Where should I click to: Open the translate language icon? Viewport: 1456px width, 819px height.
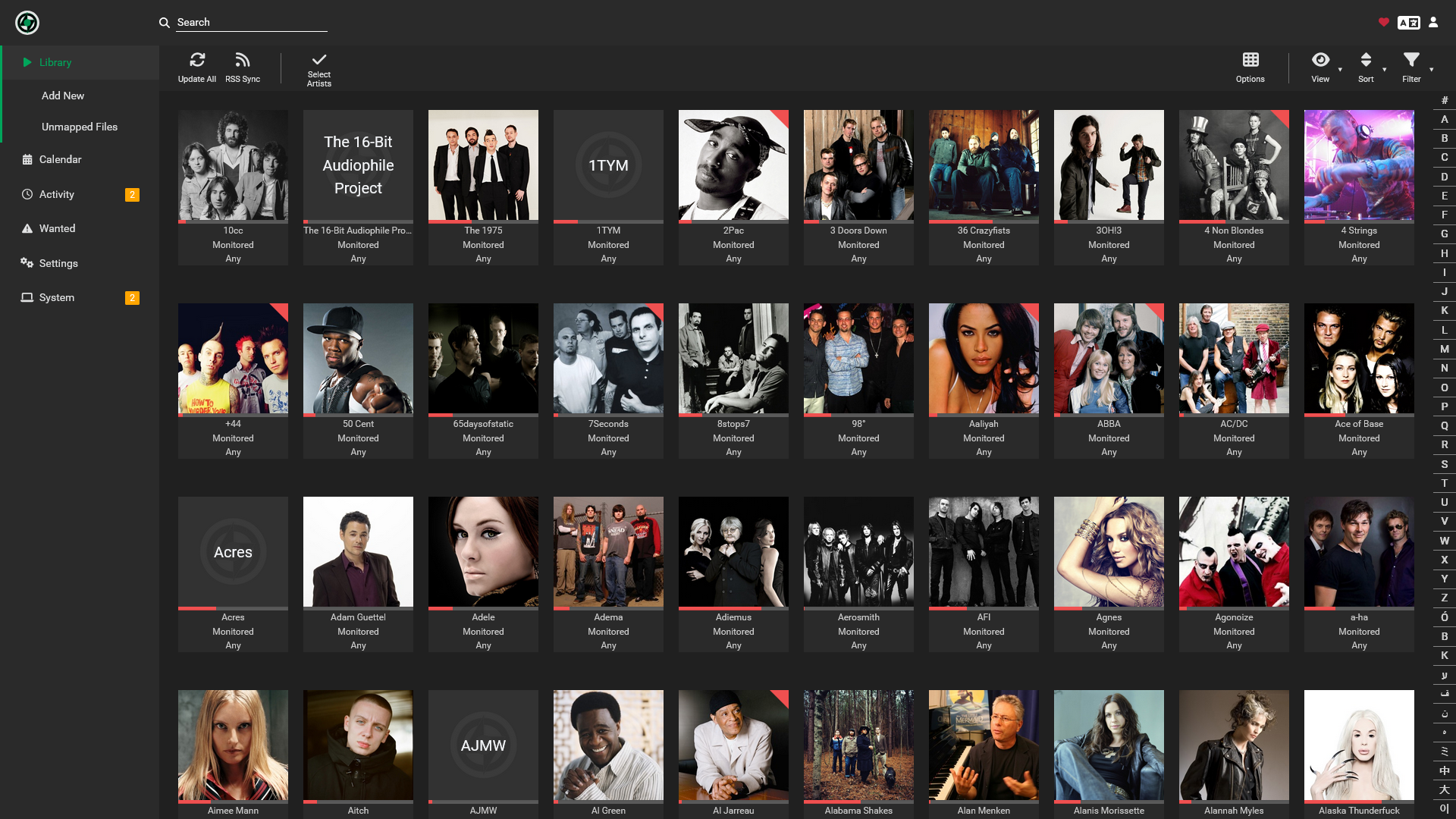[1409, 23]
